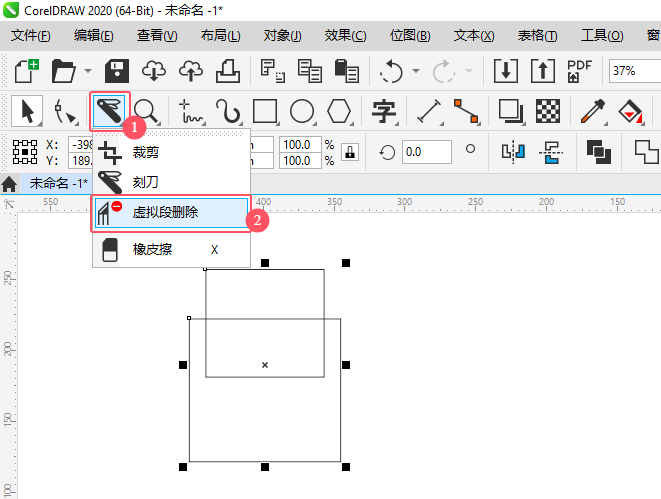The width and height of the screenshot is (661, 499).
Task: Open the 查看(V) menu
Action: tap(157, 35)
